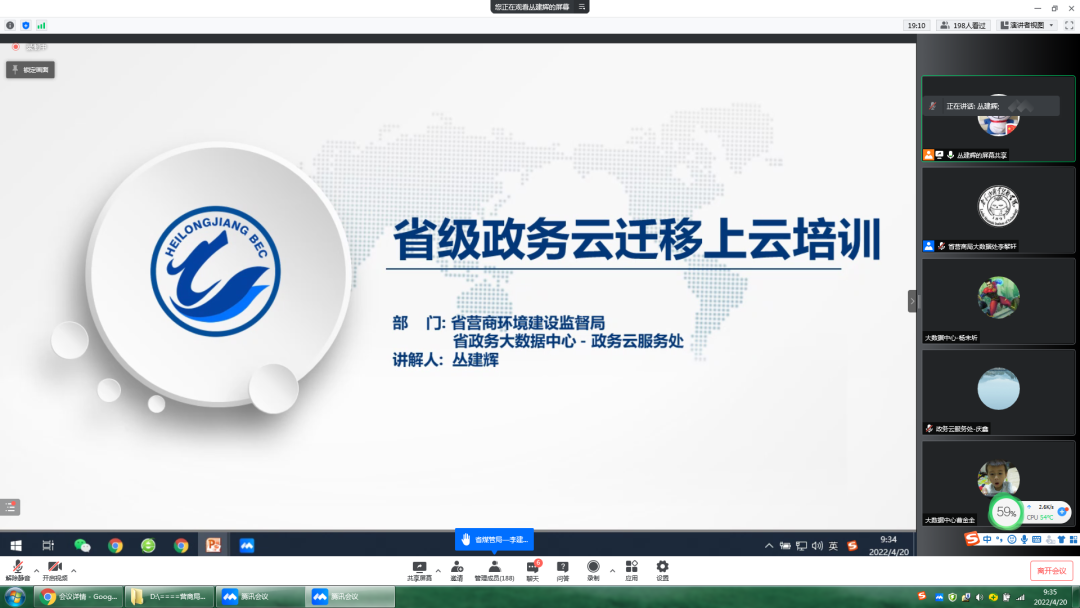
Task: Click Sogou icon in system tray
Action: 922,596
